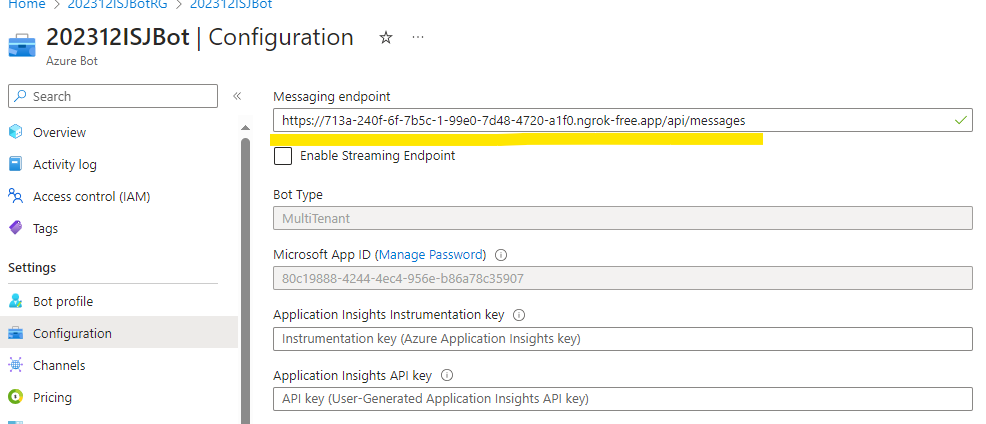
Task: Click the Access control (IAM) people icon
Action: point(15,196)
